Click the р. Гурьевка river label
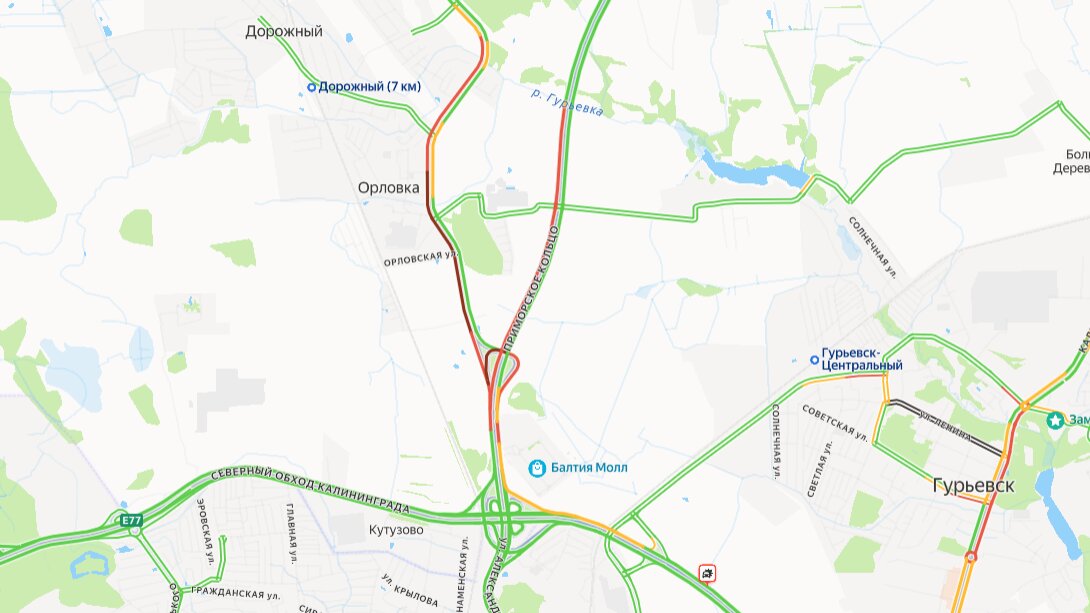This screenshot has width=1090, height=613. tap(567, 102)
